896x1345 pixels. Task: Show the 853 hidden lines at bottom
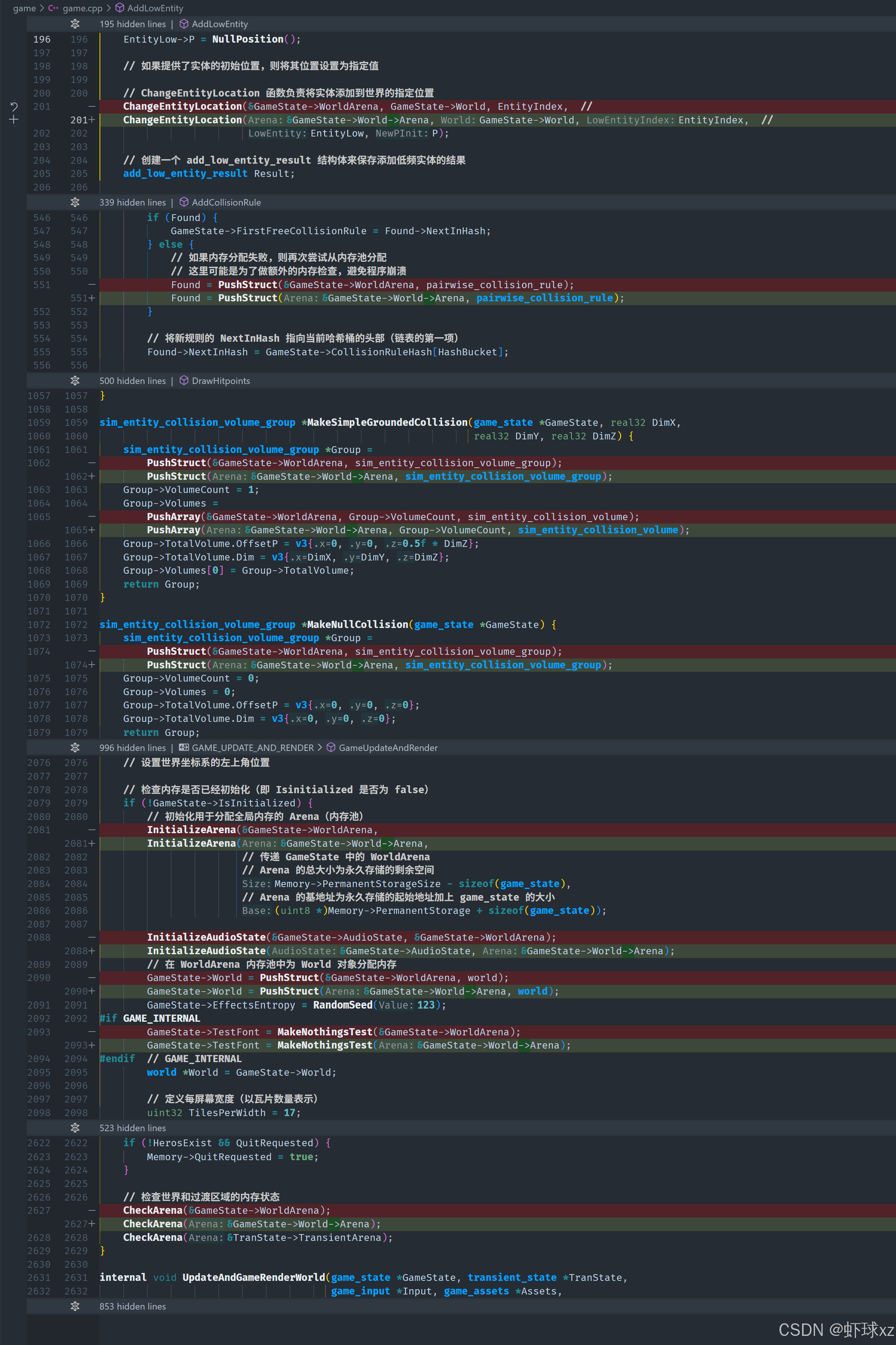tap(75, 1306)
